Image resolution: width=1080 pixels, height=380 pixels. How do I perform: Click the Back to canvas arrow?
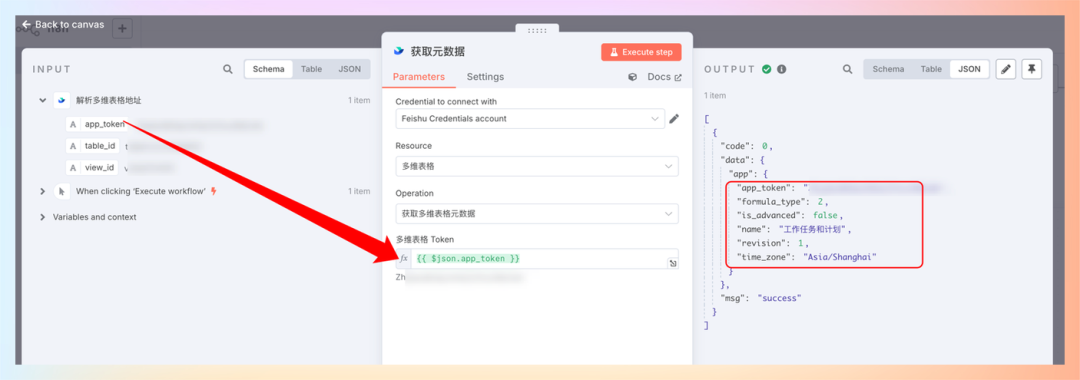(27, 24)
